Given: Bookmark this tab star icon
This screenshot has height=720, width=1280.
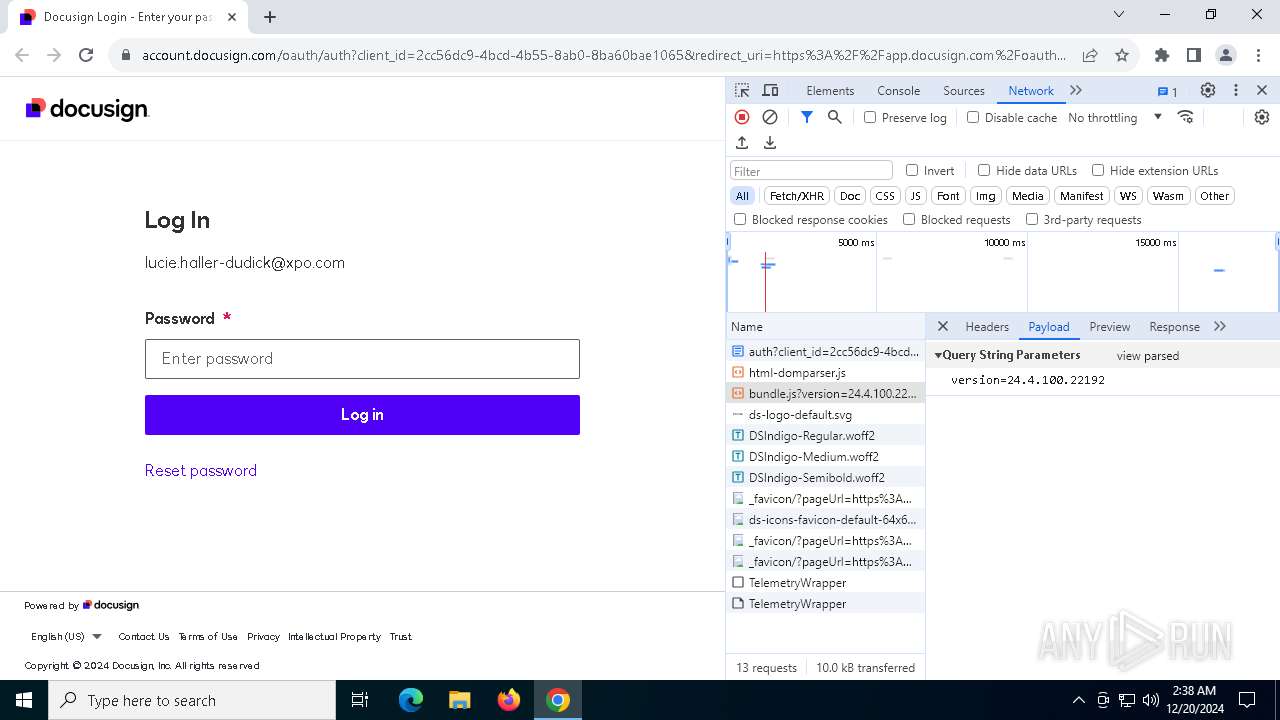Looking at the screenshot, I should pos(1122,56).
